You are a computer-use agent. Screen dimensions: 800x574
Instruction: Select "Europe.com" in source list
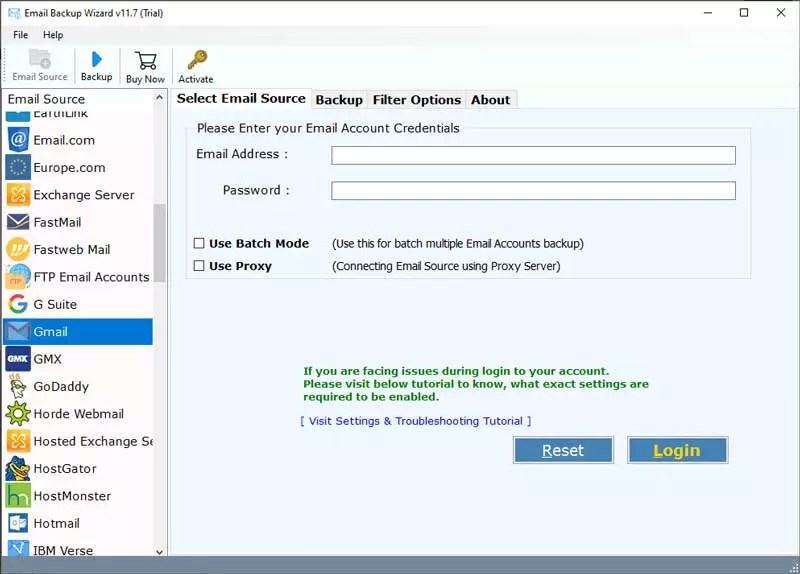[69, 167]
